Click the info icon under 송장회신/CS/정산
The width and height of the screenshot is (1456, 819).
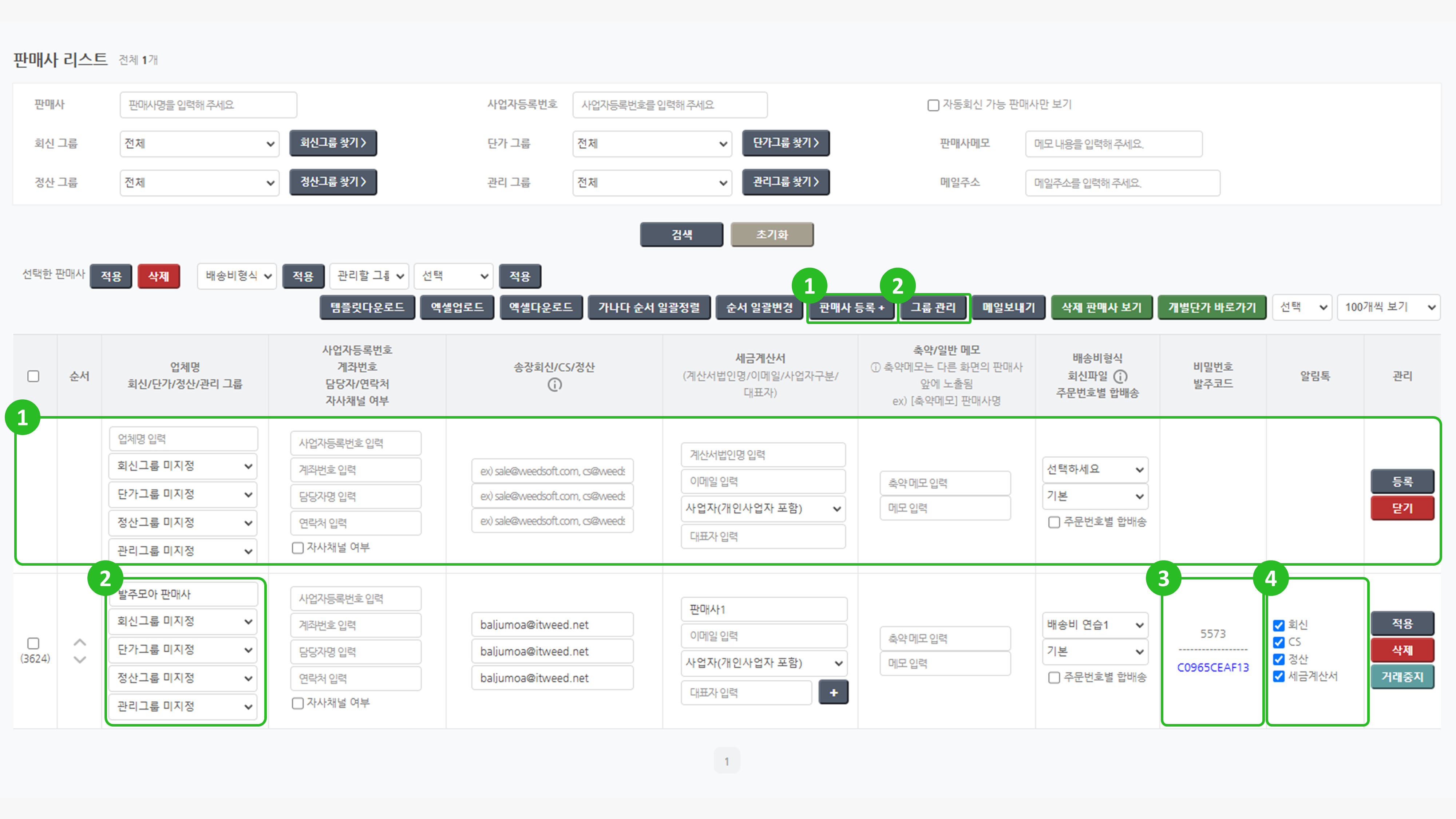click(x=554, y=385)
